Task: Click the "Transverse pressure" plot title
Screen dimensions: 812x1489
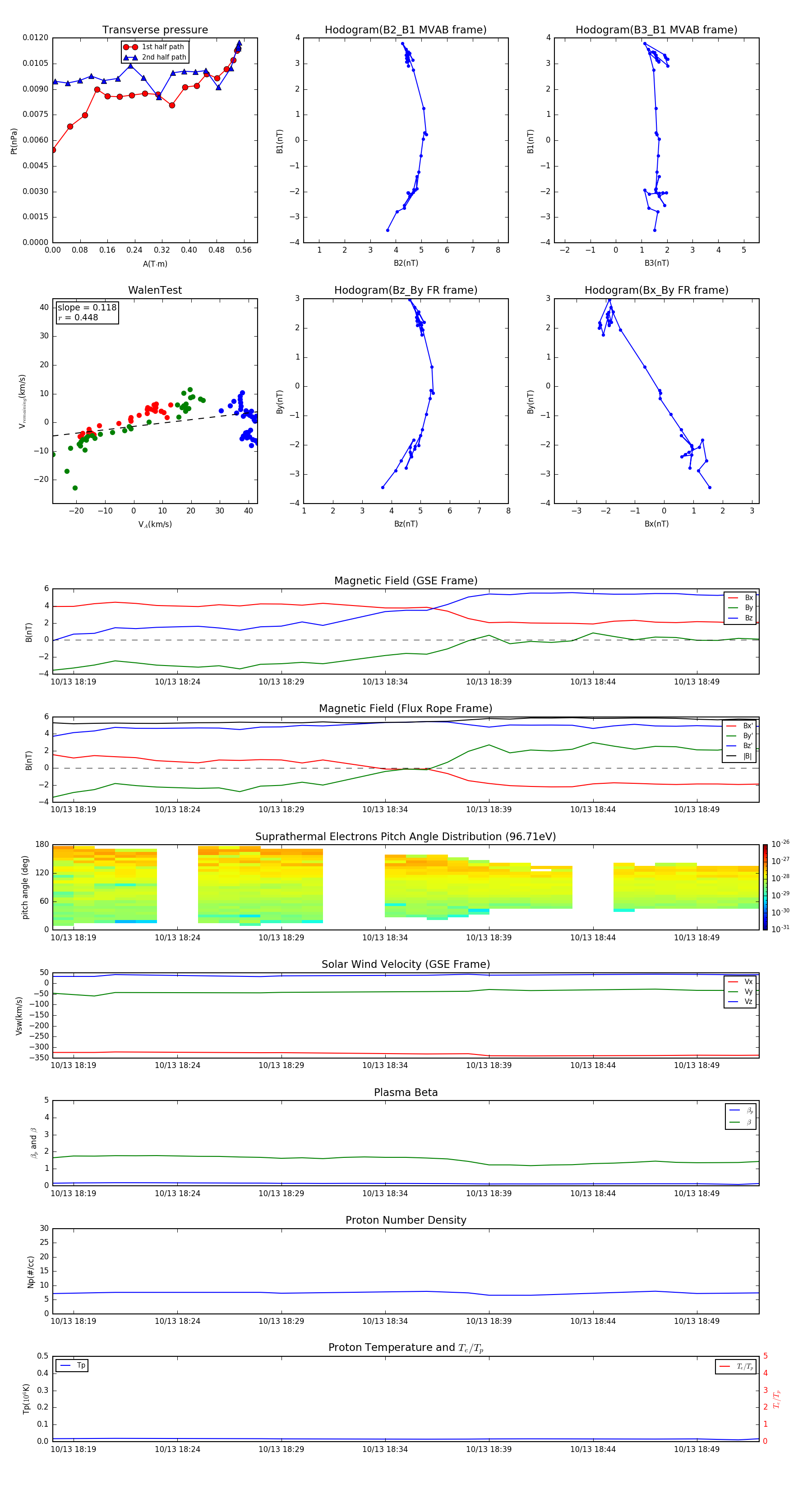Action: click(155, 30)
